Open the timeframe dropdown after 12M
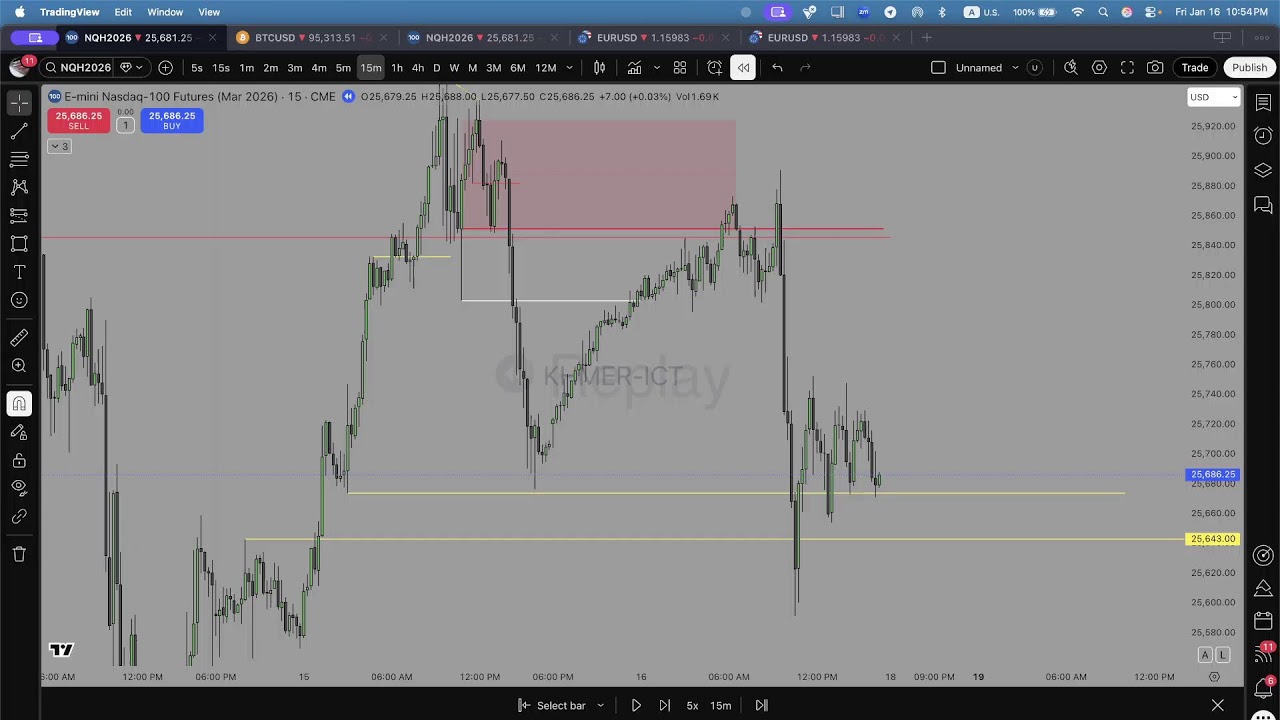1280x720 pixels. click(x=569, y=68)
